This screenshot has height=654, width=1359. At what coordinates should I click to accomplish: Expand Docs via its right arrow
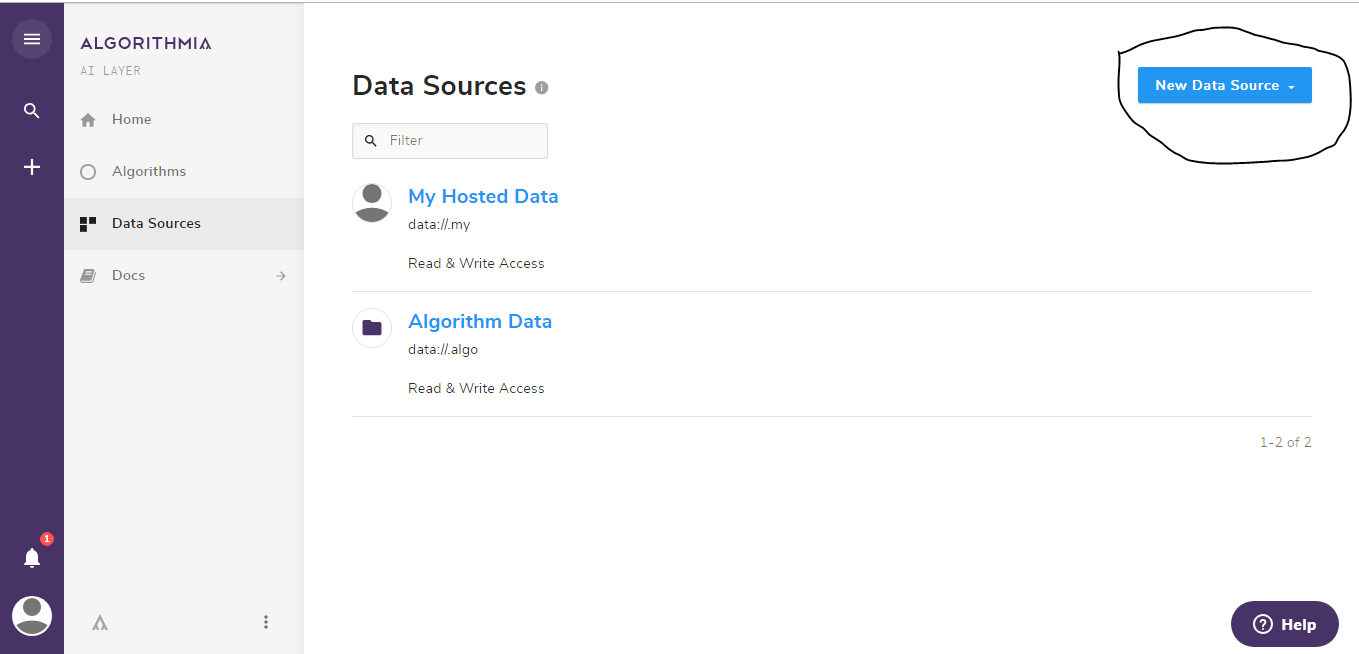(280, 274)
